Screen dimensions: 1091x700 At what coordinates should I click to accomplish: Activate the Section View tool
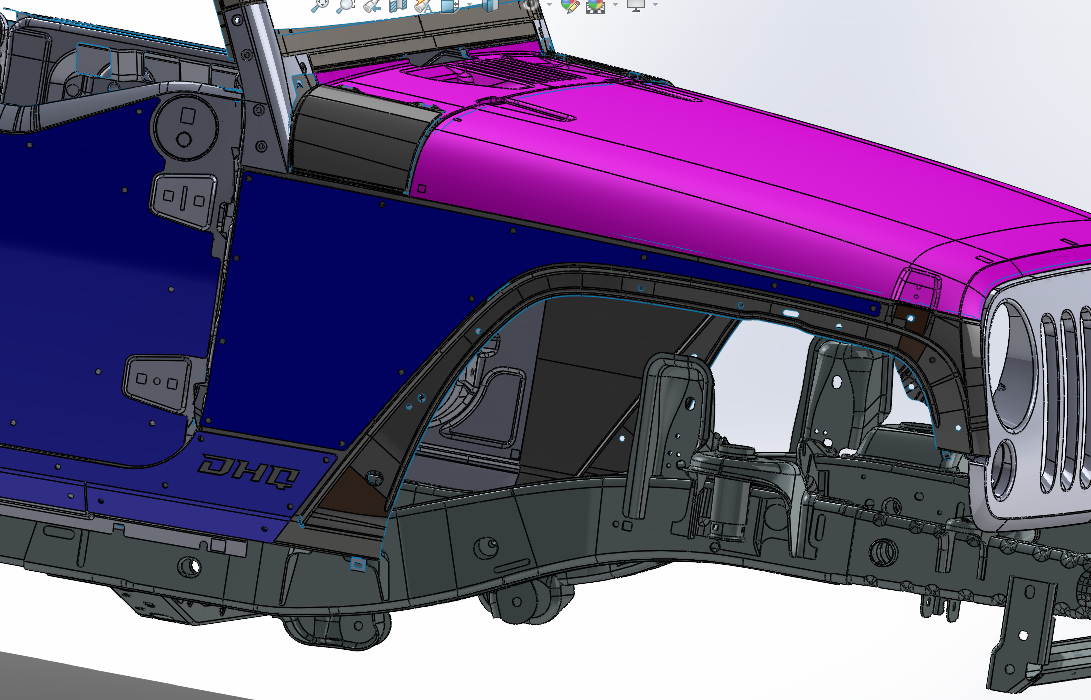click(x=397, y=5)
